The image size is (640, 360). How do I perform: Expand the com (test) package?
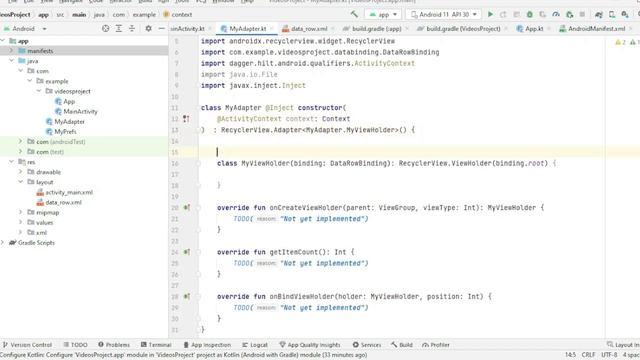[x=20, y=151]
